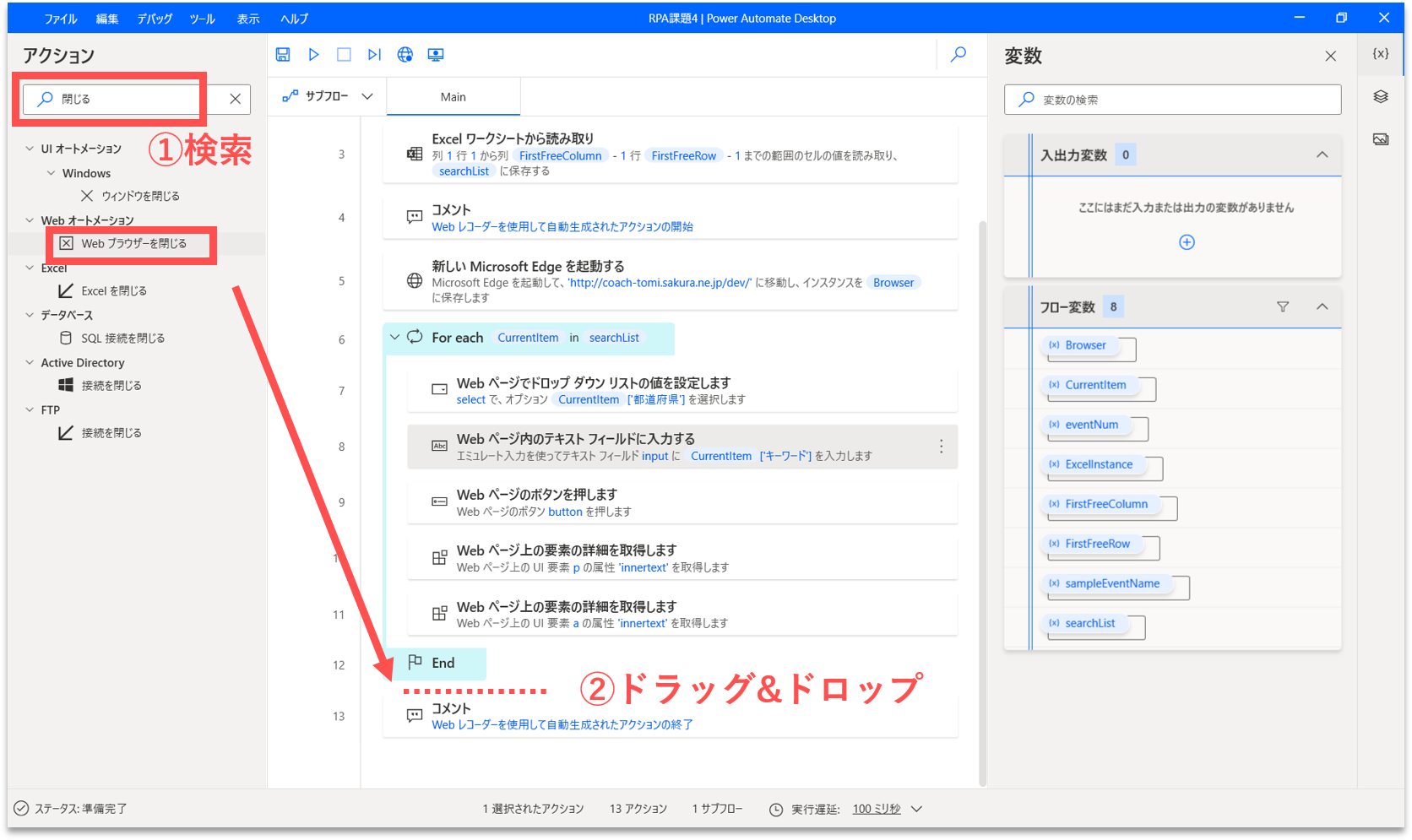Toggle the variables {x} pane button
This screenshot has width=1412, height=840.
coord(1381,54)
